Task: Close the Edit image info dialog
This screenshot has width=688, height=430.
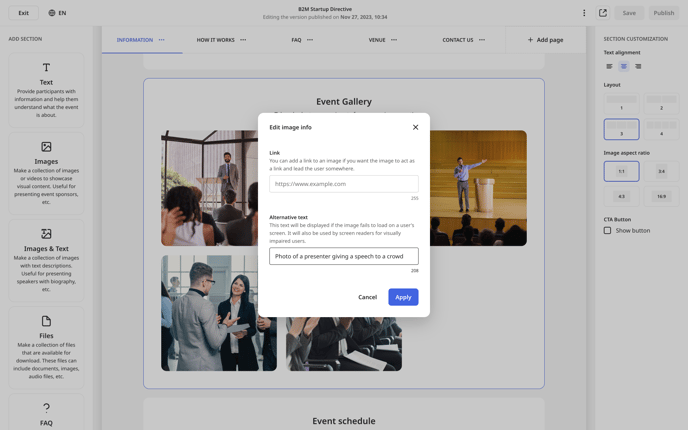Action: (x=415, y=127)
